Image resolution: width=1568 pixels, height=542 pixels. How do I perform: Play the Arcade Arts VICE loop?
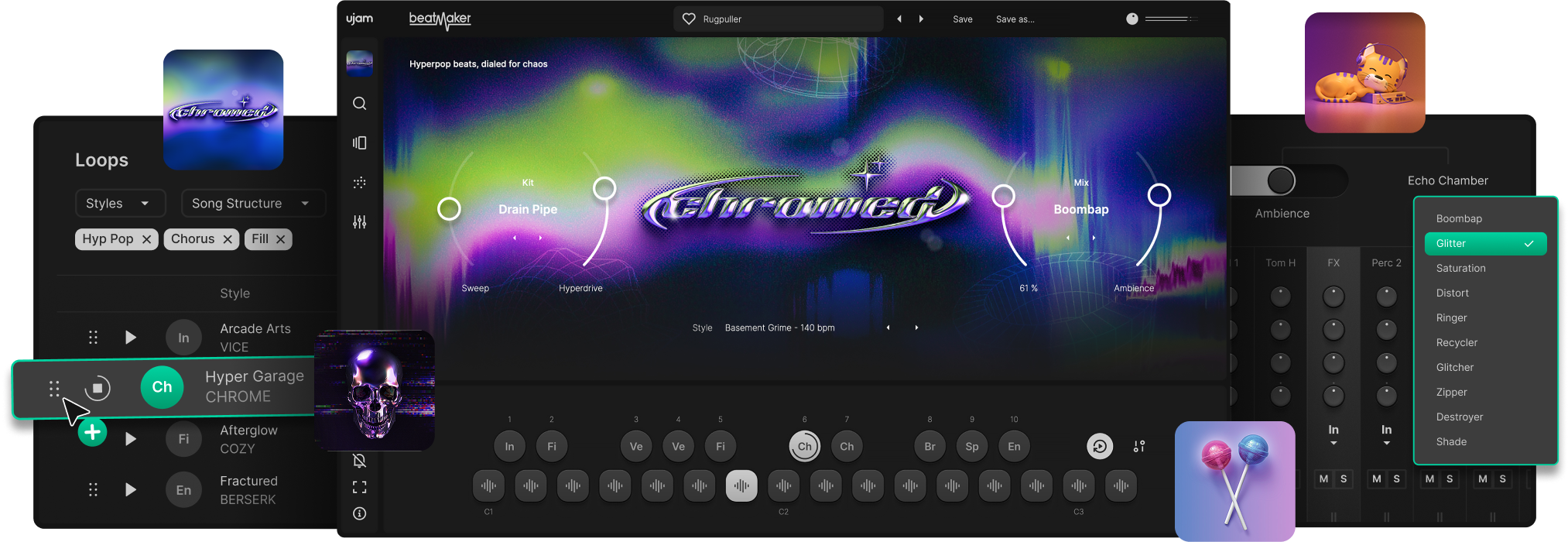click(131, 337)
